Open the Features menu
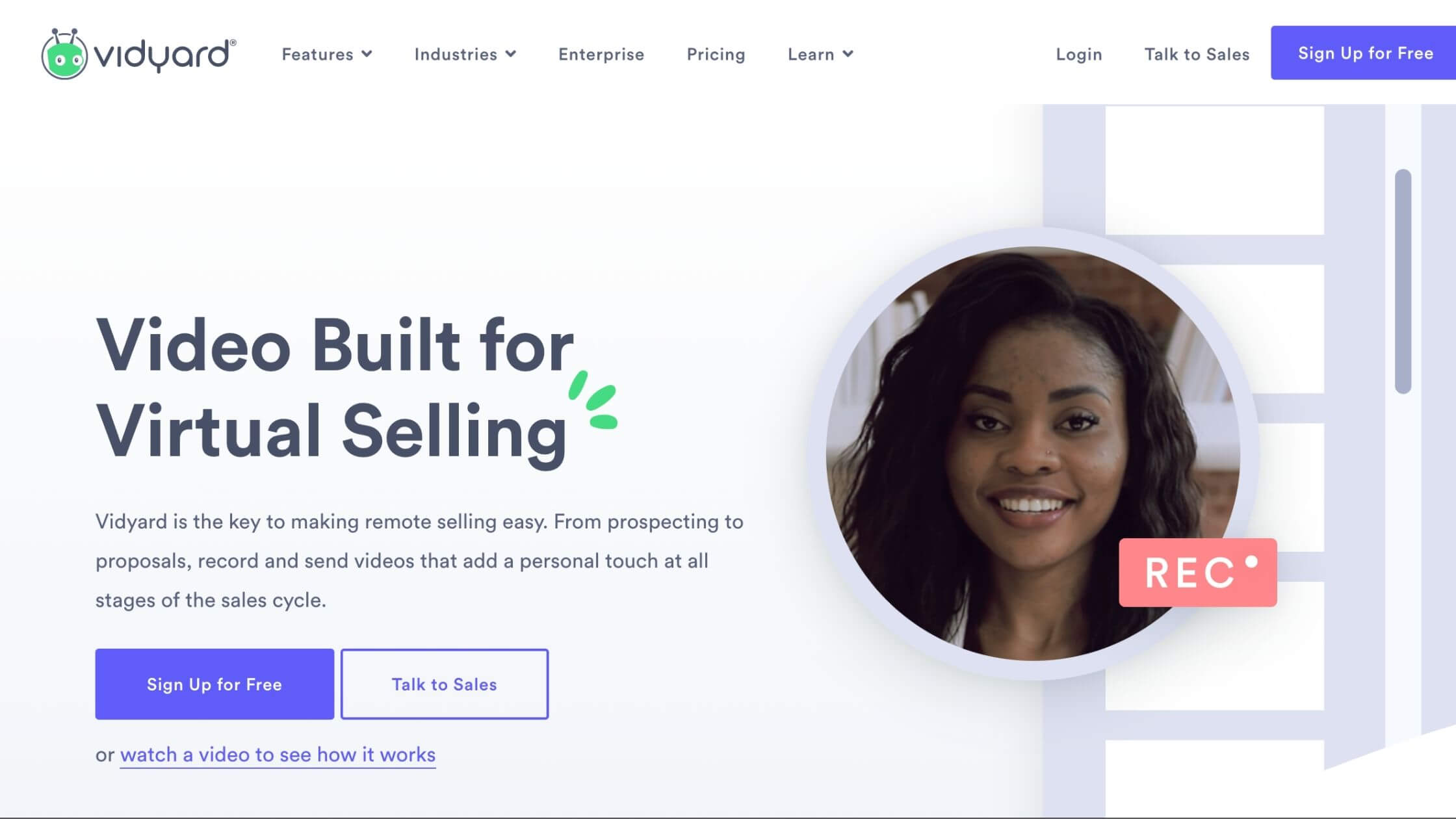 (327, 54)
